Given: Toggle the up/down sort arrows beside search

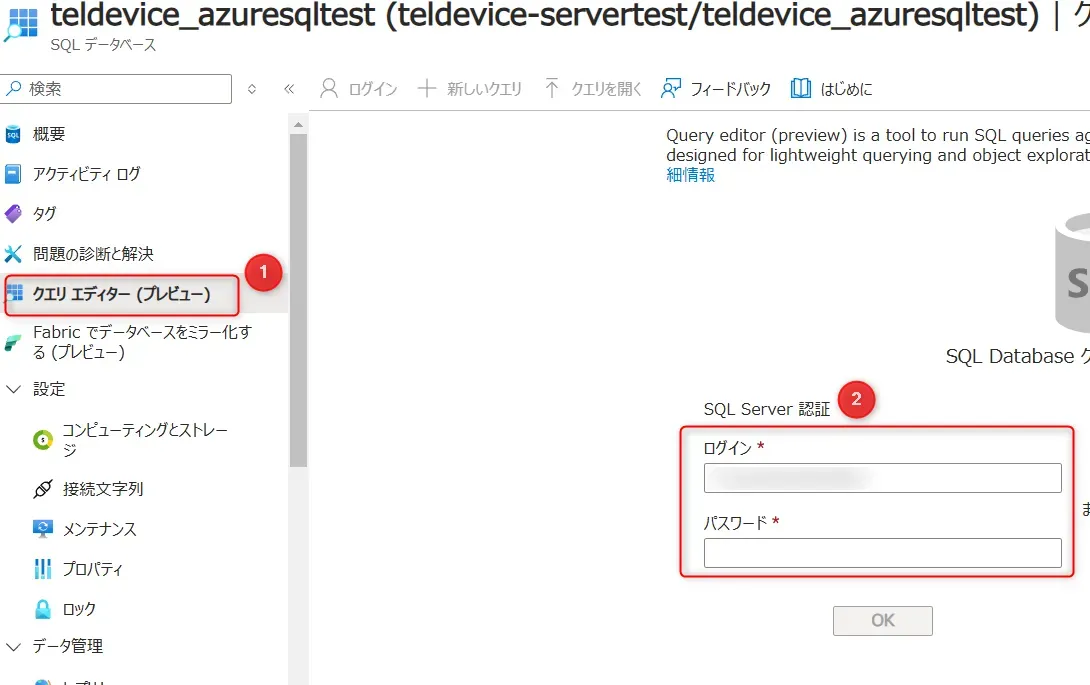Looking at the screenshot, I should click(252, 89).
